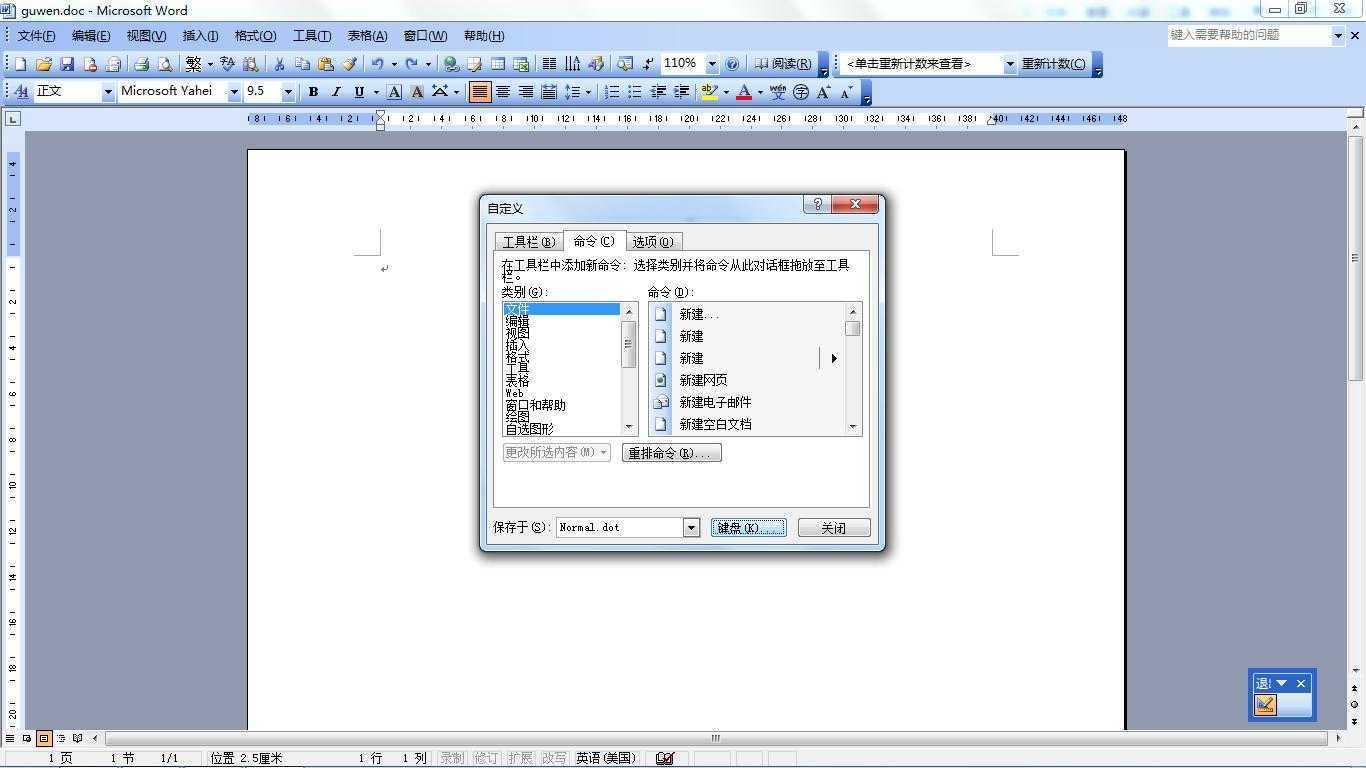1366x768 pixels.
Task: Select the Format Painter brush
Action: click(349, 64)
